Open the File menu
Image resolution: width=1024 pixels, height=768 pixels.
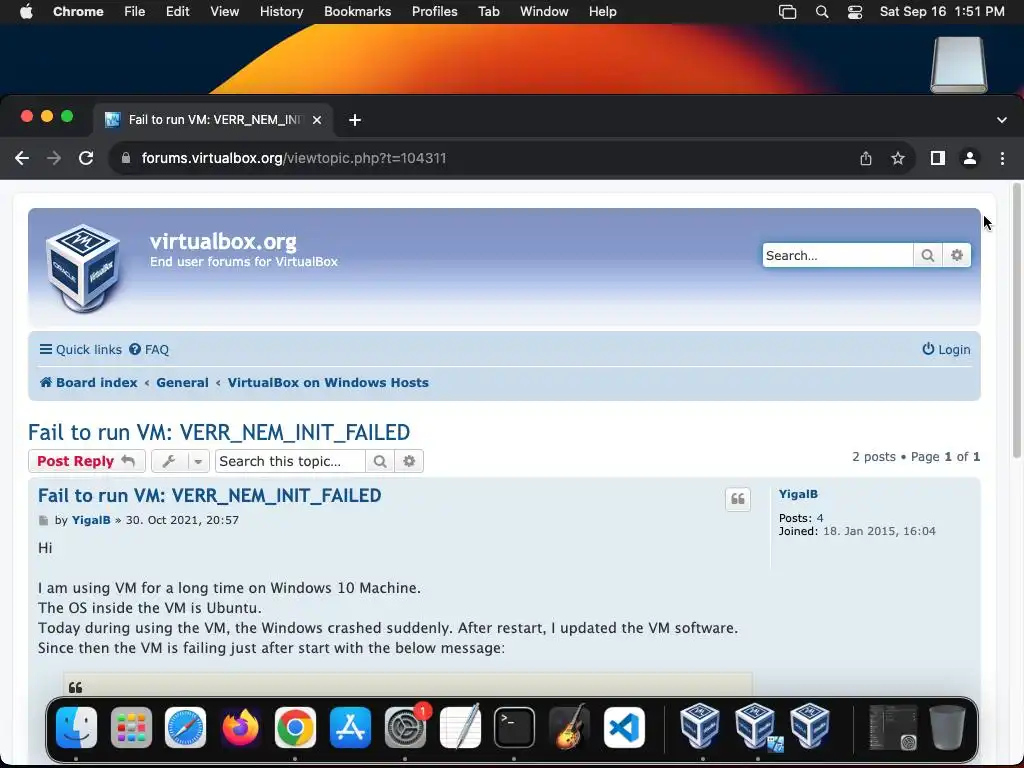pyautogui.click(x=135, y=12)
